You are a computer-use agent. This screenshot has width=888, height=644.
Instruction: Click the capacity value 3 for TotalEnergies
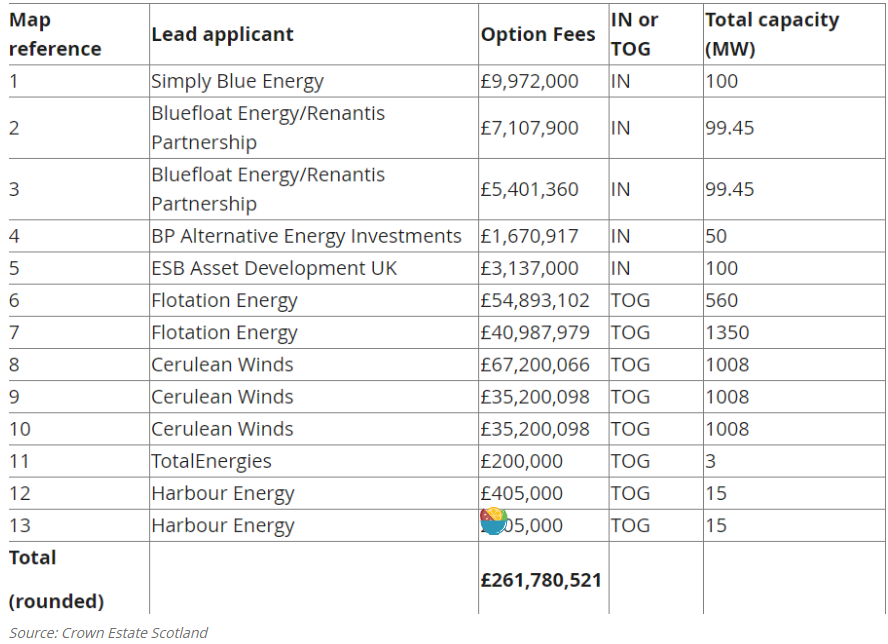click(x=710, y=462)
